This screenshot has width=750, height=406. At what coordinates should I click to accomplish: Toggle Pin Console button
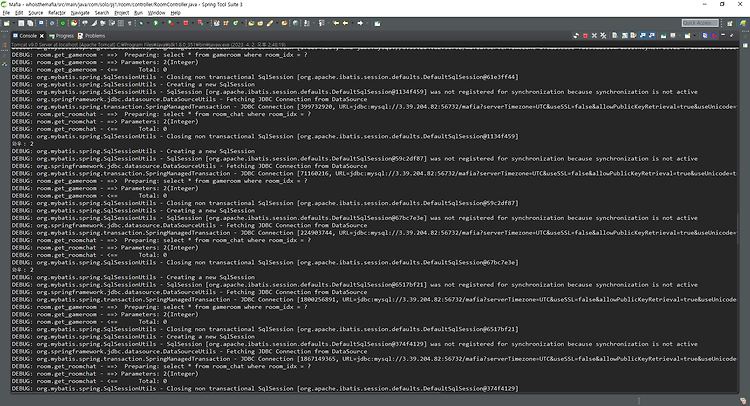tap(663, 35)
